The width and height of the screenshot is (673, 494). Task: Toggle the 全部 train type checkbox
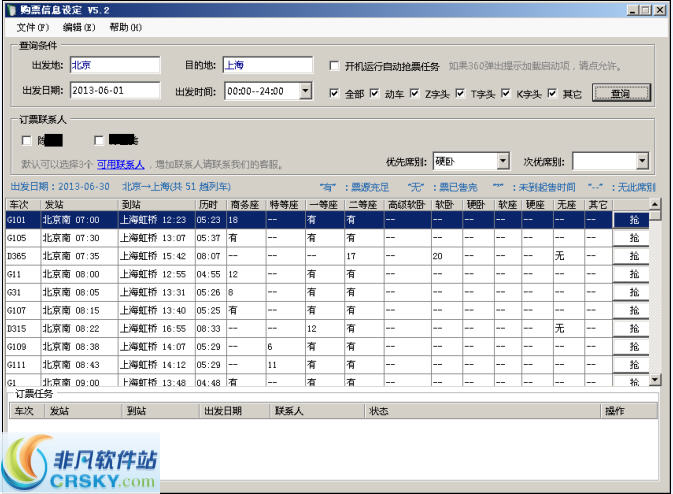(334, 93)
